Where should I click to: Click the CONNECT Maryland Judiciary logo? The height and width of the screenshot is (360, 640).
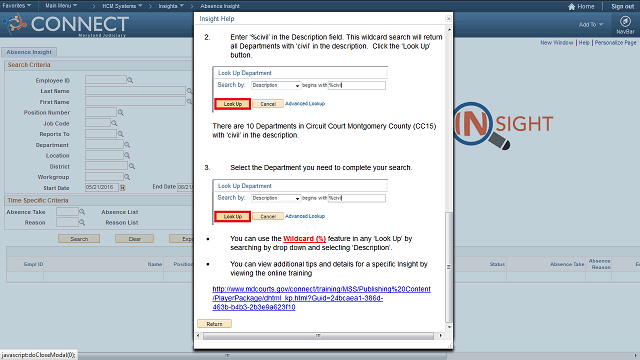point(67,25)
